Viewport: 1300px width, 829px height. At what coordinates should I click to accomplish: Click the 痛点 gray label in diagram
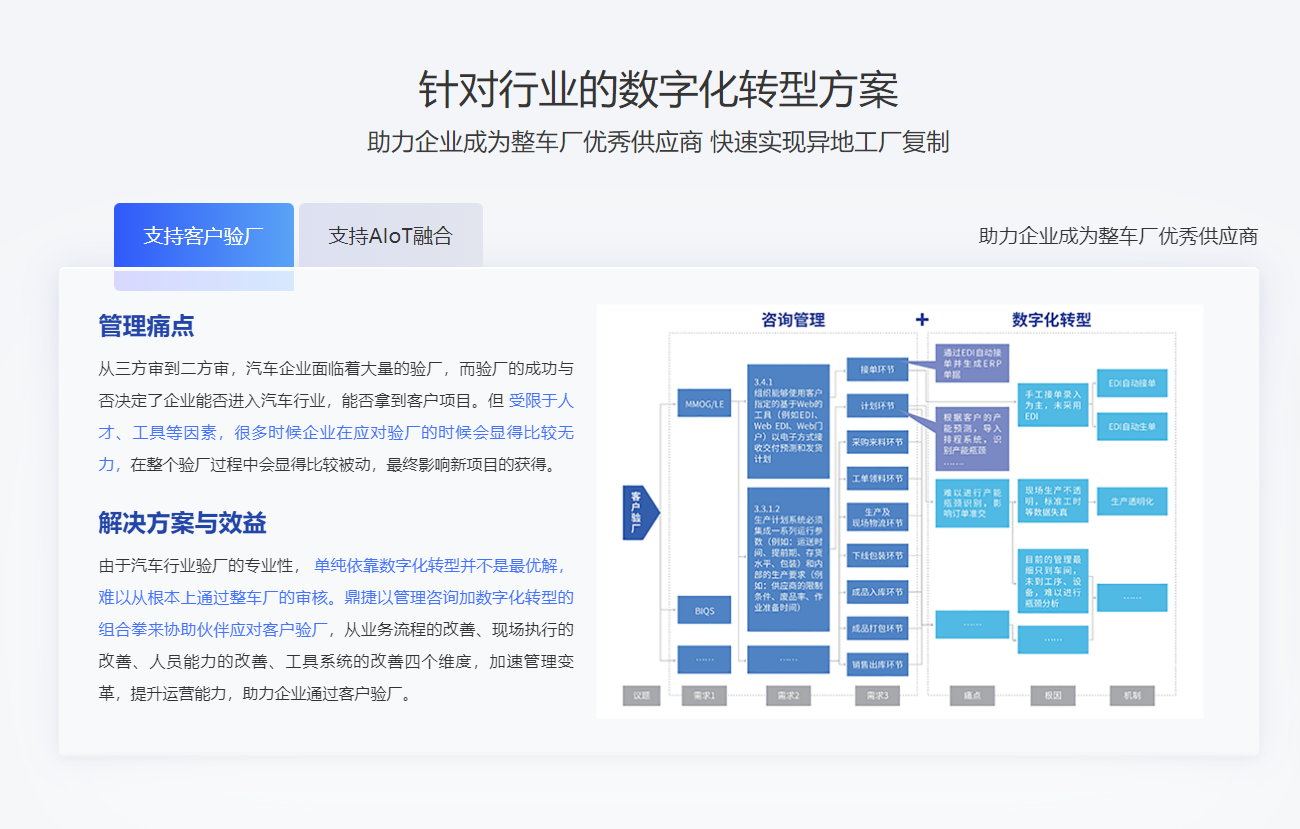(970, 696)
